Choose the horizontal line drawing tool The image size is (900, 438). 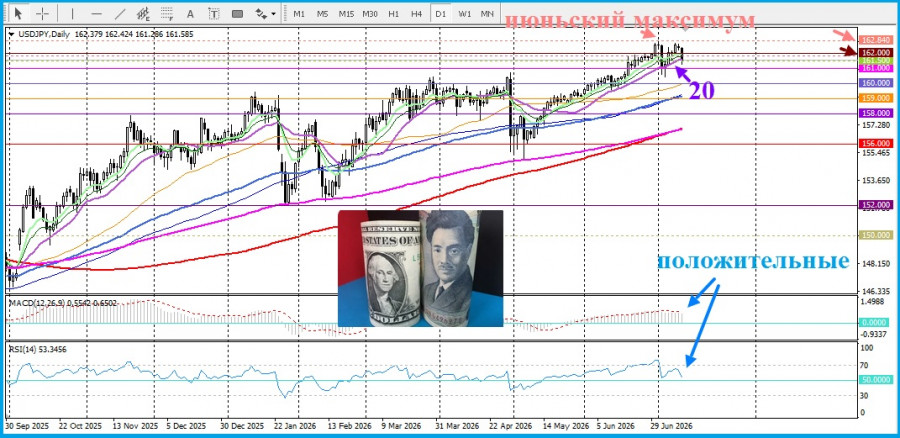click(x=96, y=13)
